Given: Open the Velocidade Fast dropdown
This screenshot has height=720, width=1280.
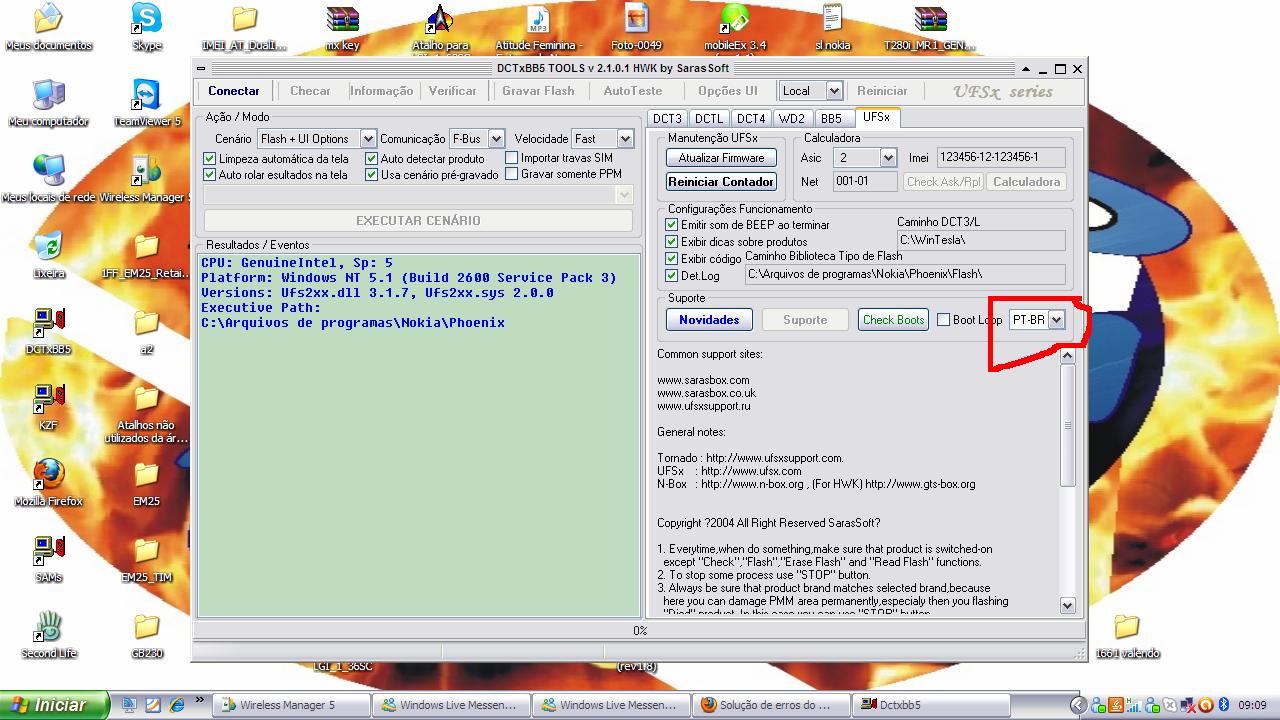Looking at the screenshot, I should click(625, 139).
